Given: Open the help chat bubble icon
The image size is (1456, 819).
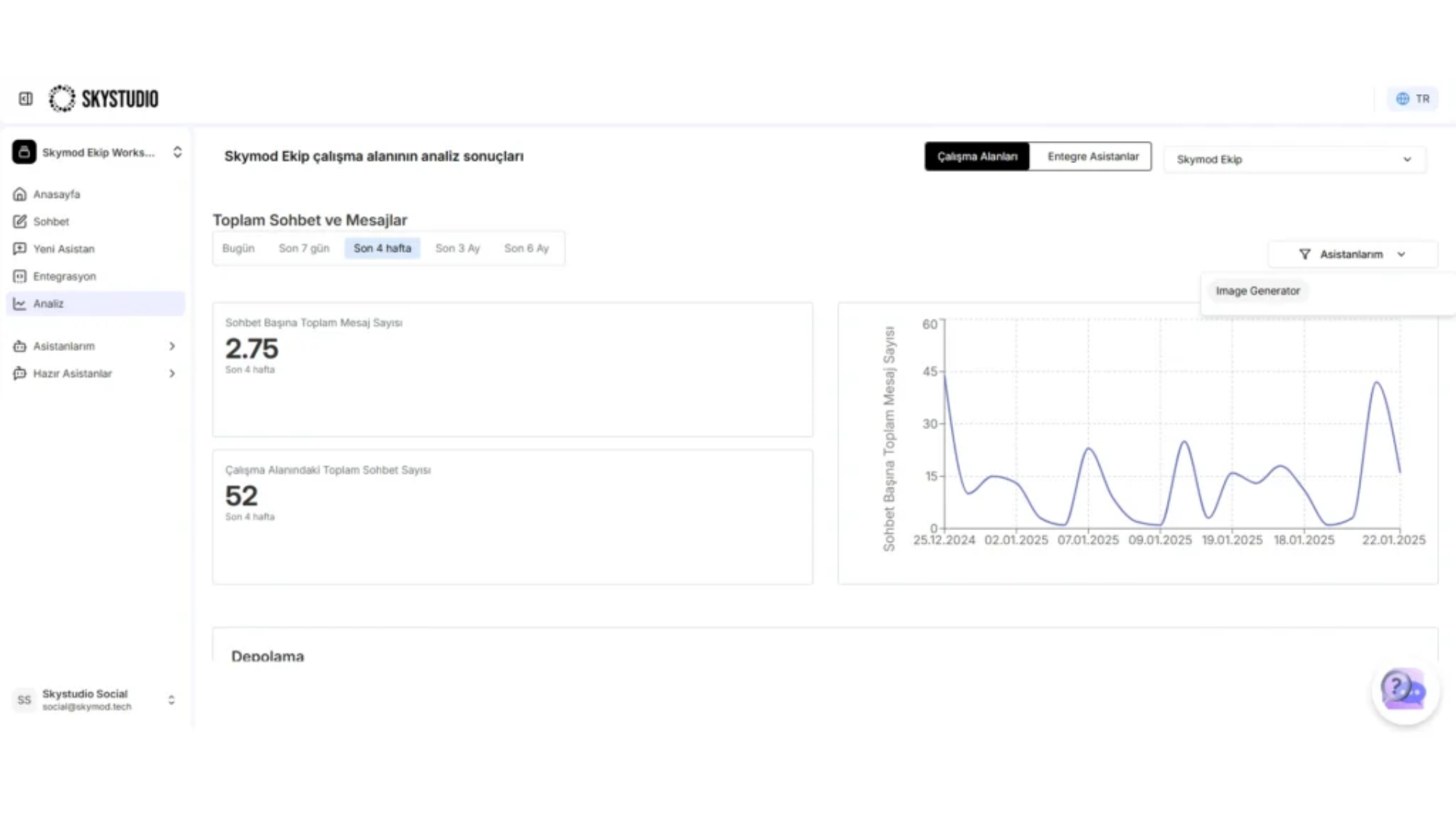Looking at the screenshot, I should (x=1405, y=691).
